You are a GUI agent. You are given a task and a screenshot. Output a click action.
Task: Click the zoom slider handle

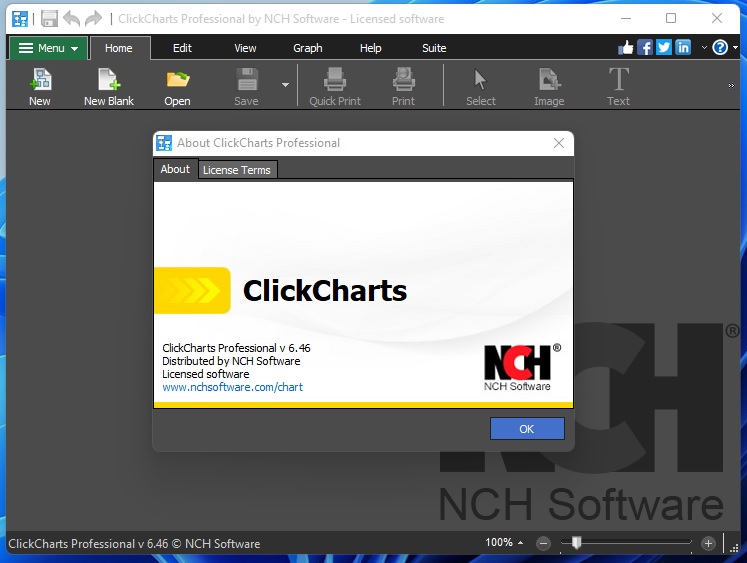tap(576, 542)
